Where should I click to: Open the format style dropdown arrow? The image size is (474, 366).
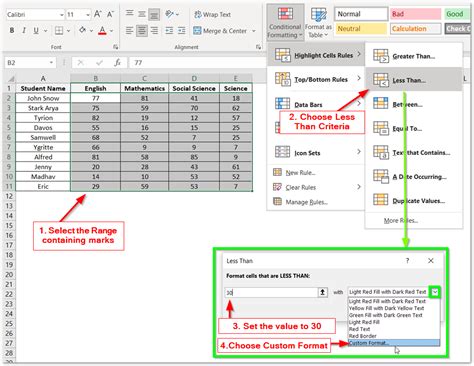pyautogui.click(x=435, y=292)
